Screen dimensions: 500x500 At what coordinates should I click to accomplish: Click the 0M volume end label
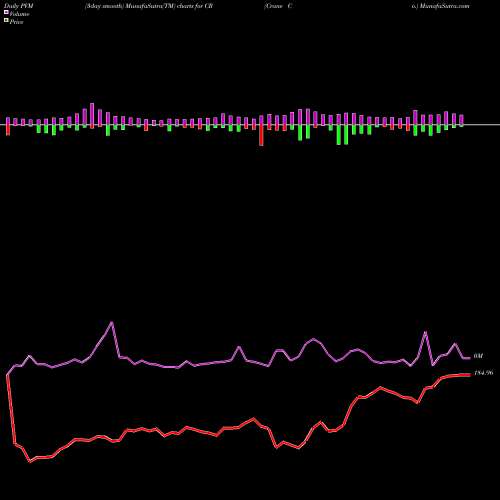tap(478, 356)
